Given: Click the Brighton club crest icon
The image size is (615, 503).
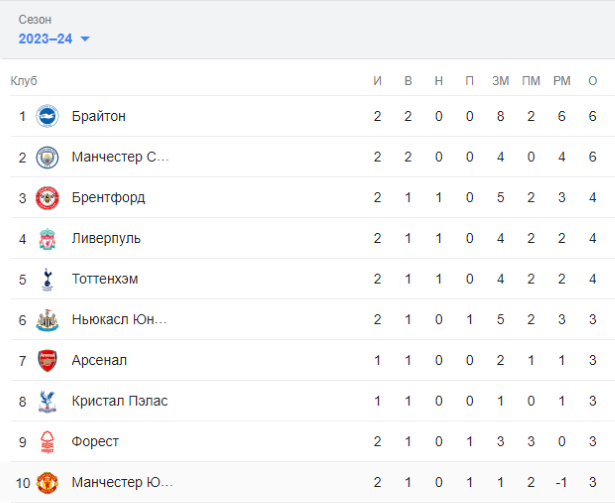Looking at the screenshot, I should pos(47,116).
